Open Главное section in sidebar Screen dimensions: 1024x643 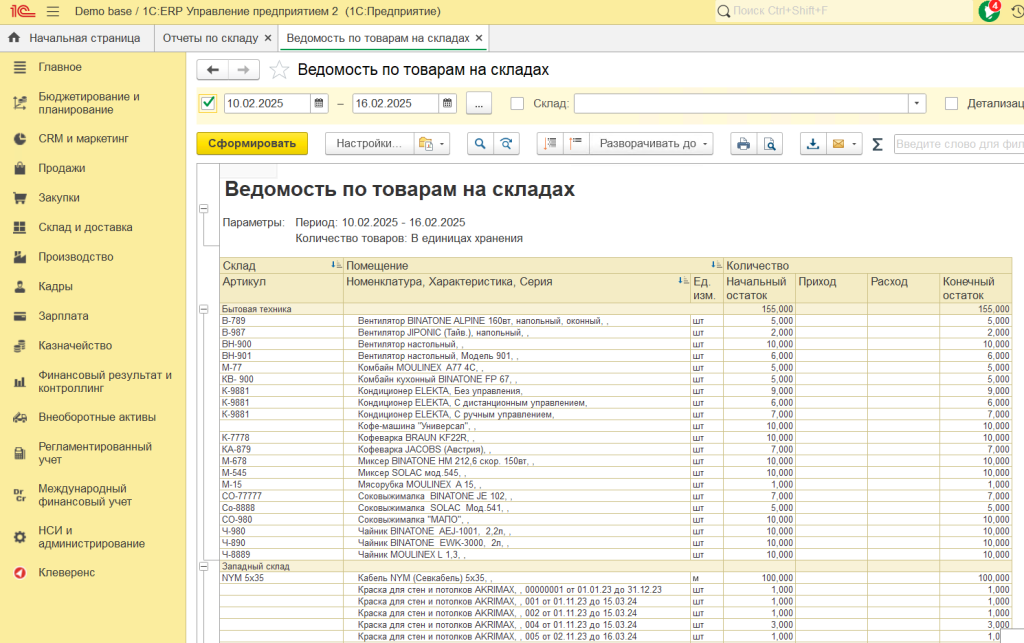[x=60, y=67]
